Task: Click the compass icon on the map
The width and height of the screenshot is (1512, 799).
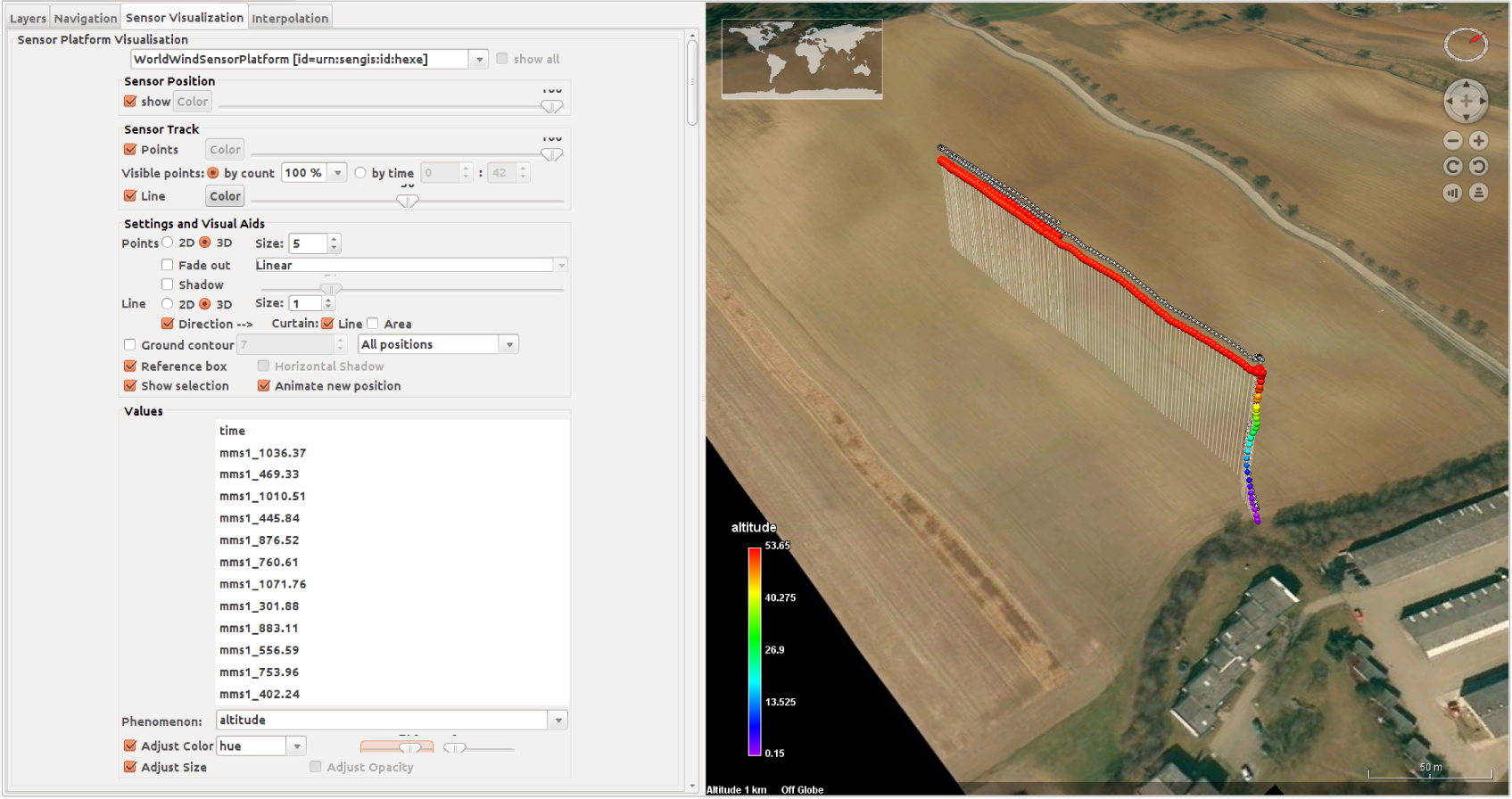Action: tap(1466, 45)
